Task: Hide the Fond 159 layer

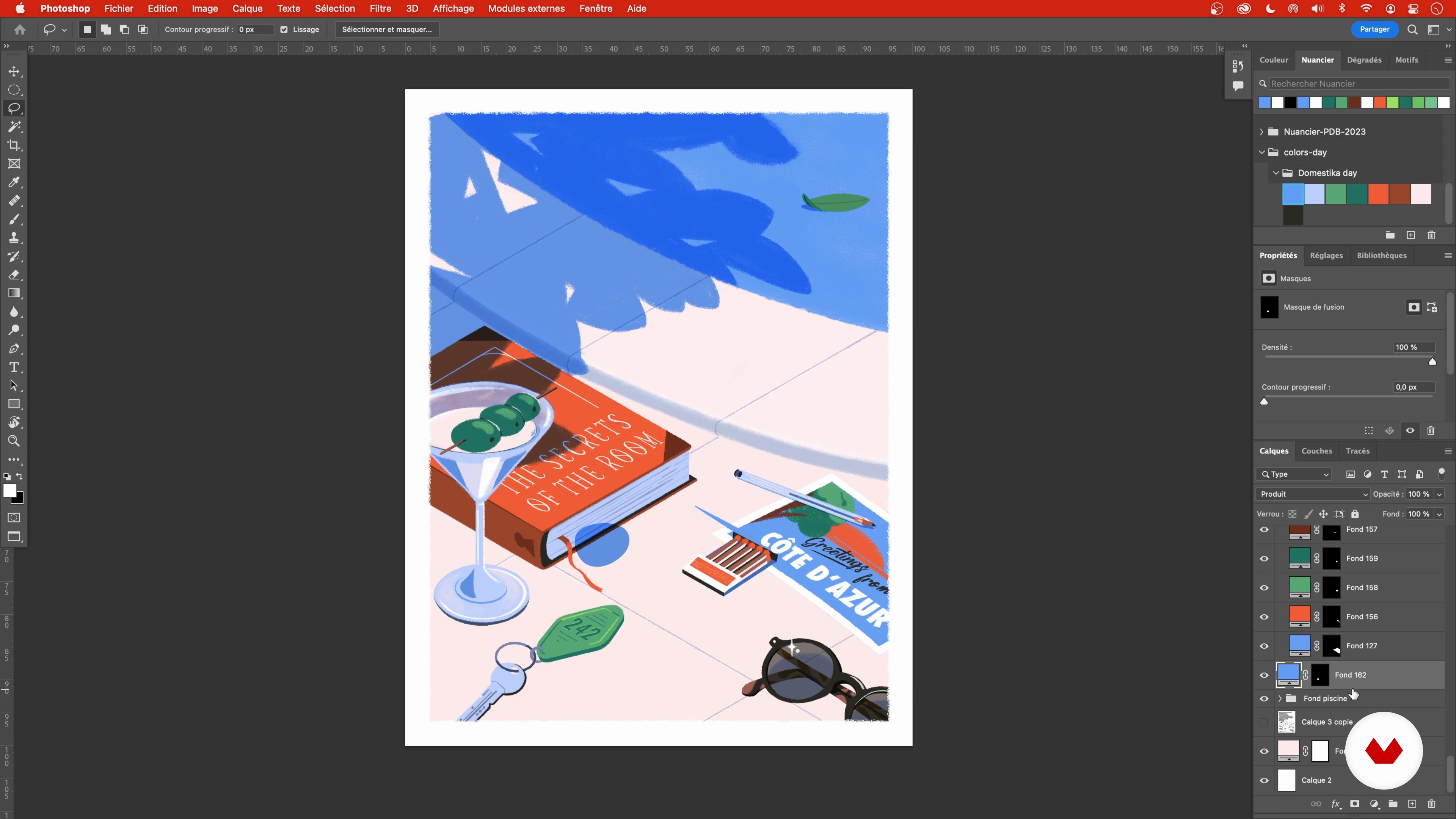Action: click(1265, 559)
